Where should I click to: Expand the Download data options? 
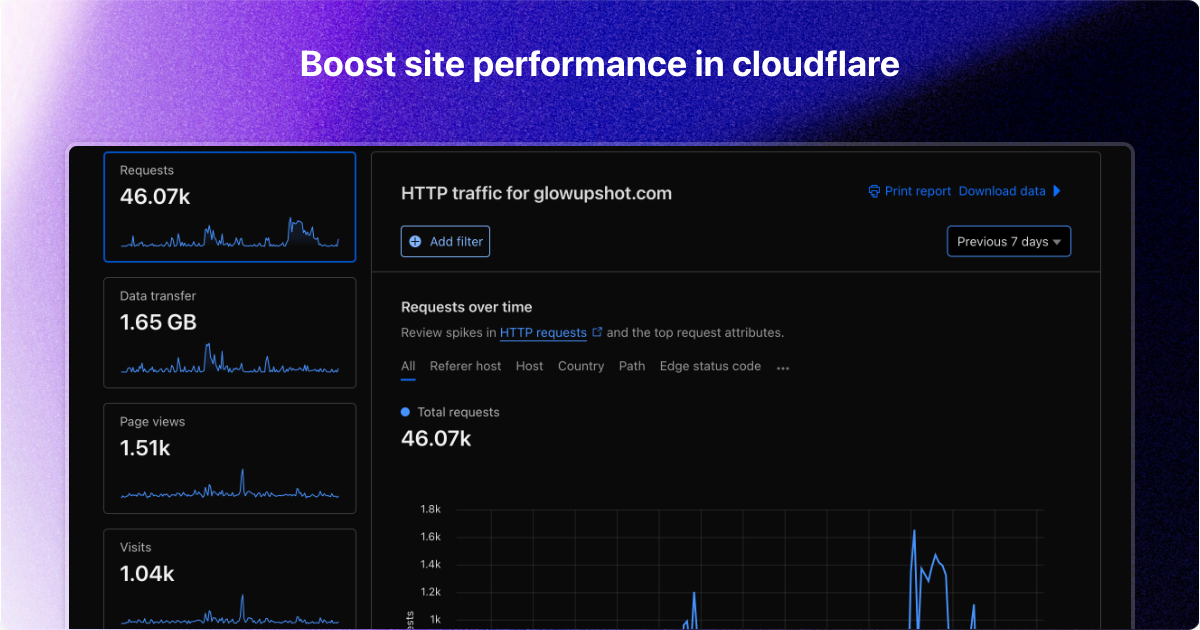tap(1002, 191)
